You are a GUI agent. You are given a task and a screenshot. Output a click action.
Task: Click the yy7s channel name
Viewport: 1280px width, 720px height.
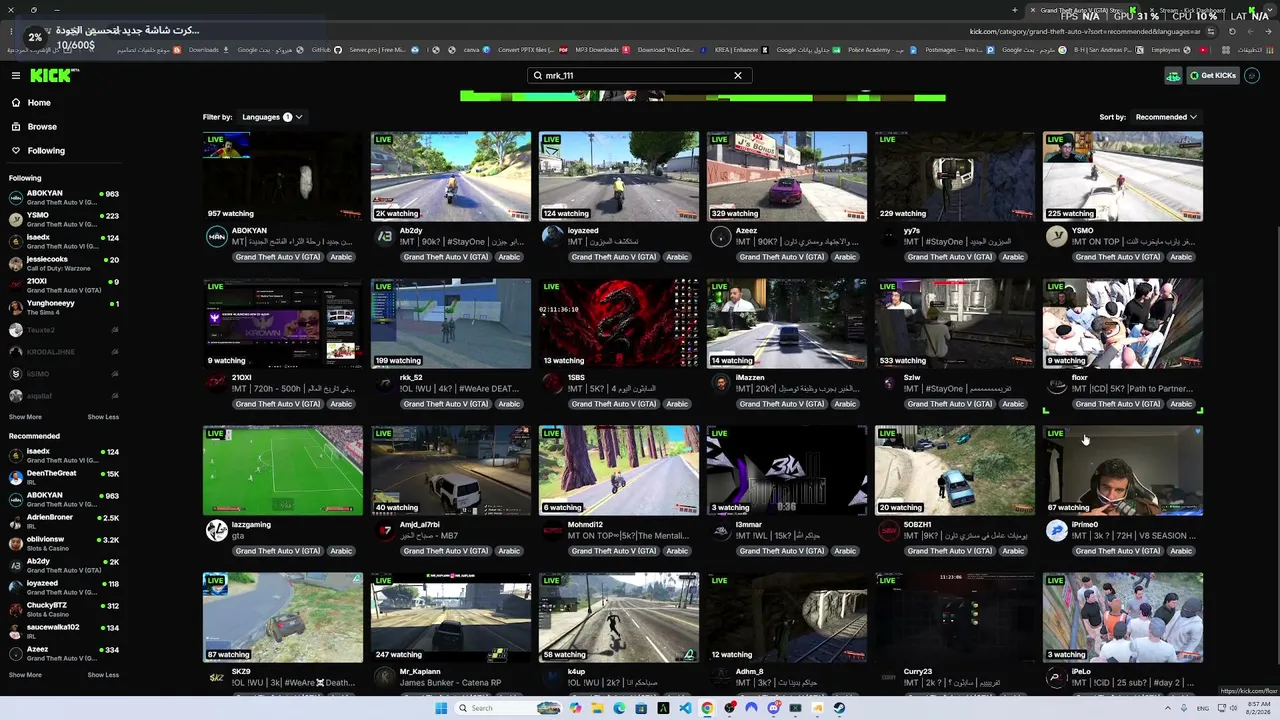click(911, 231)
